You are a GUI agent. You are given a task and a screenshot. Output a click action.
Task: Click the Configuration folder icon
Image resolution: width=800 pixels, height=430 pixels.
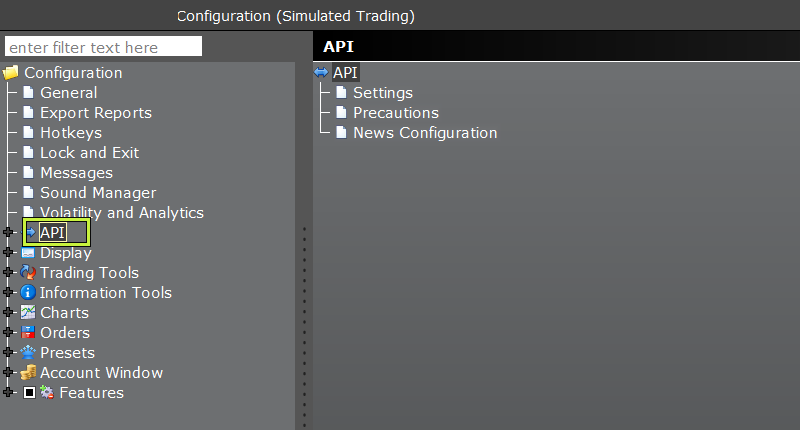pyautogui.click(x=11, y=72)
